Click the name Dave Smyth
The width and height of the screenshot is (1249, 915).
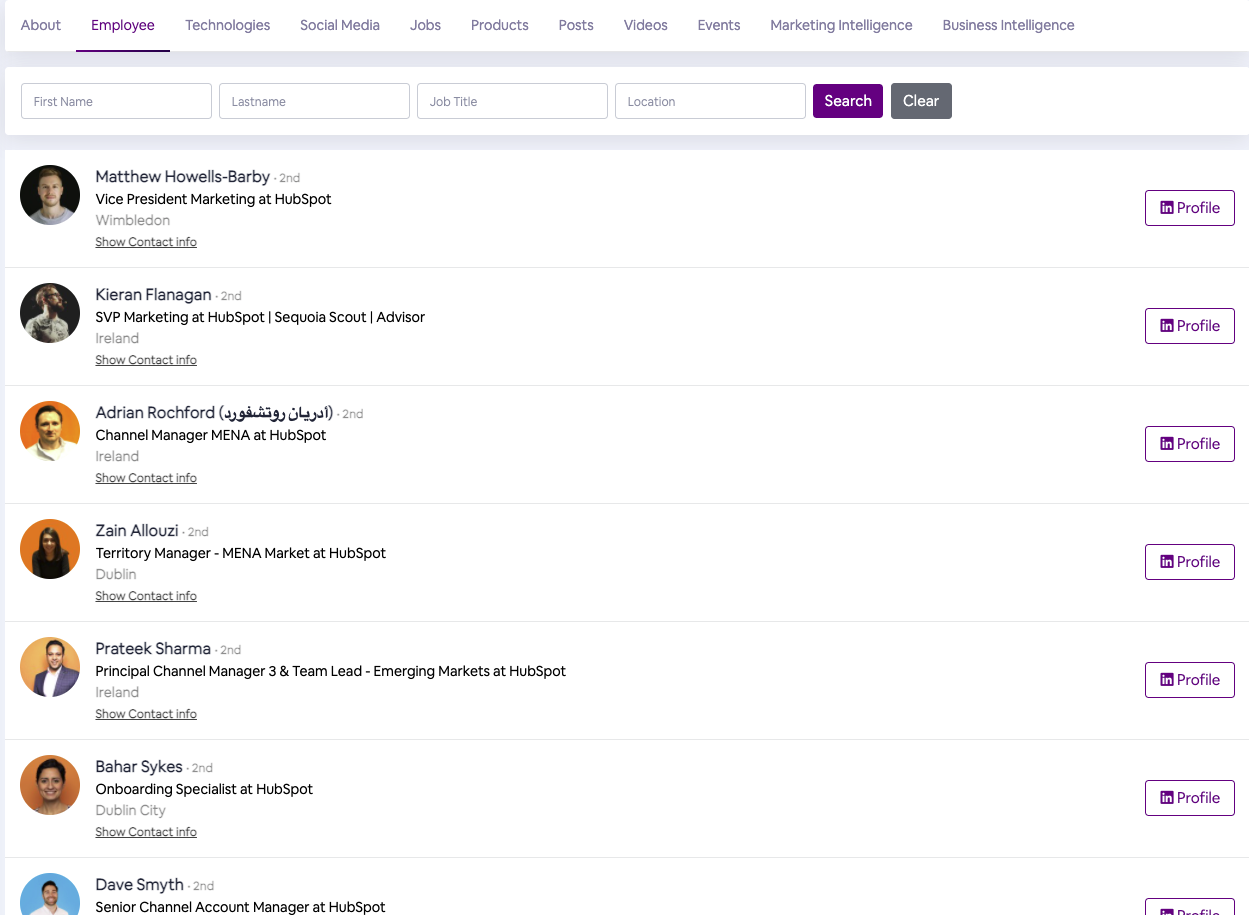pos(140,885)
